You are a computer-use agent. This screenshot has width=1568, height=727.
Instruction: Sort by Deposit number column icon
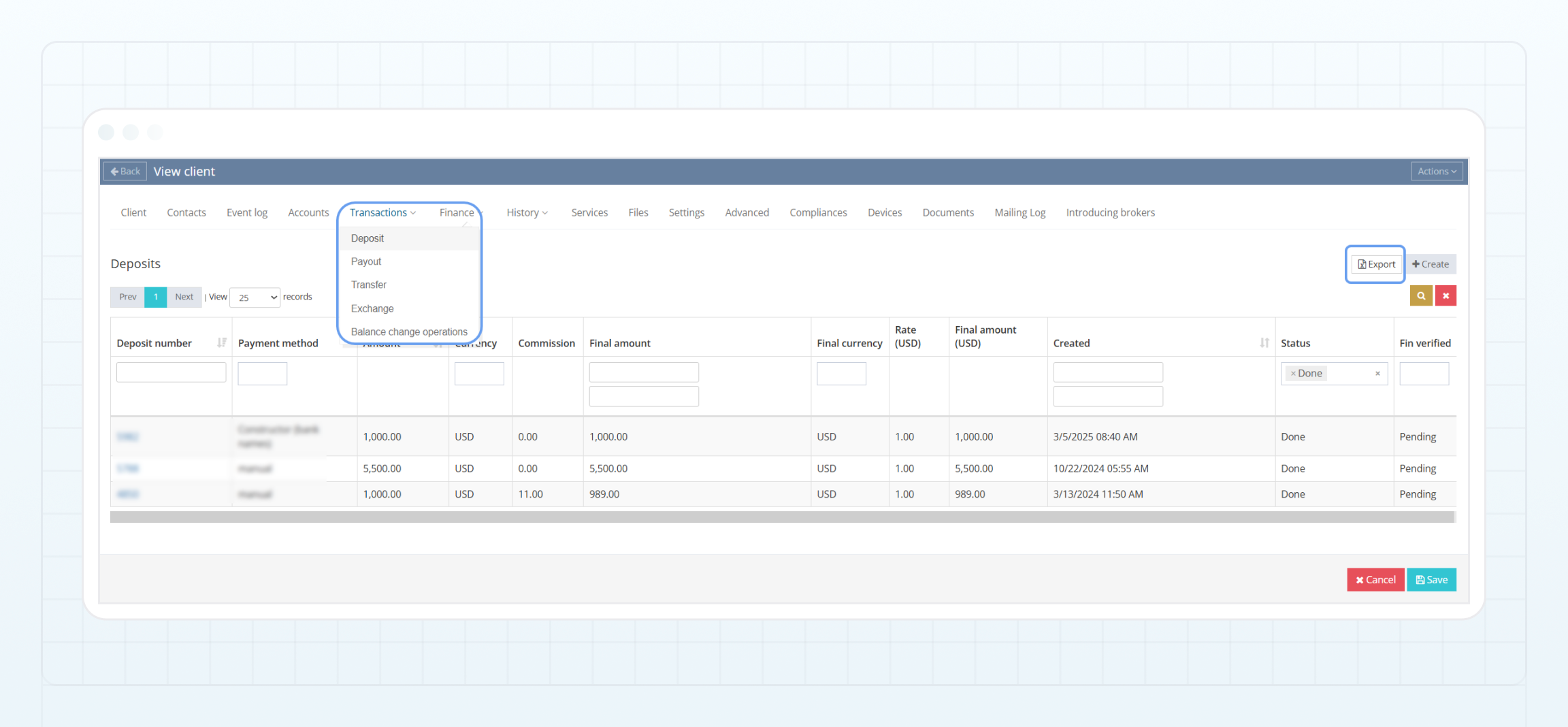221,343
